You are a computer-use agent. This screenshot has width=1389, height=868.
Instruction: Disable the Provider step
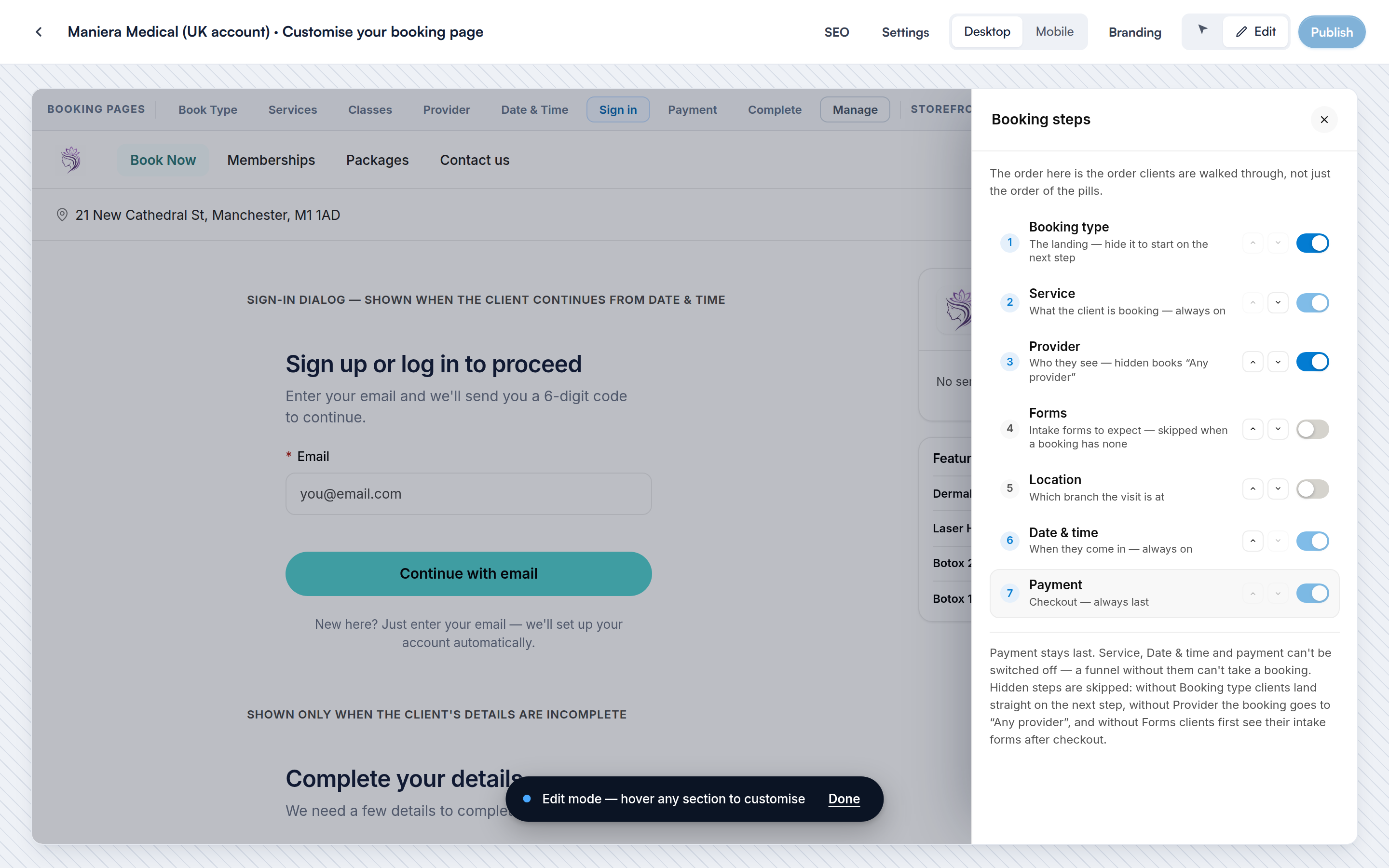pyautogui.click(x=1312, y=362)
